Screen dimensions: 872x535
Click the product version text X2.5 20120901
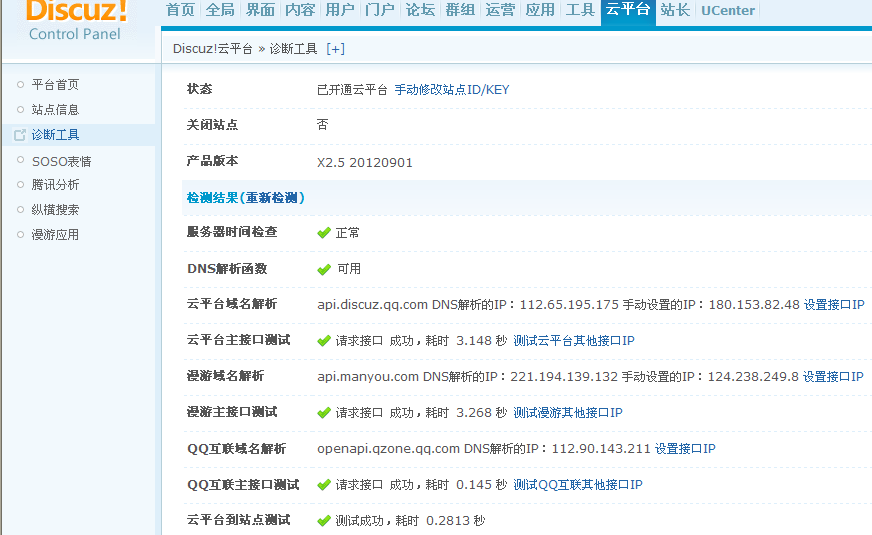[x=365, y=162]
